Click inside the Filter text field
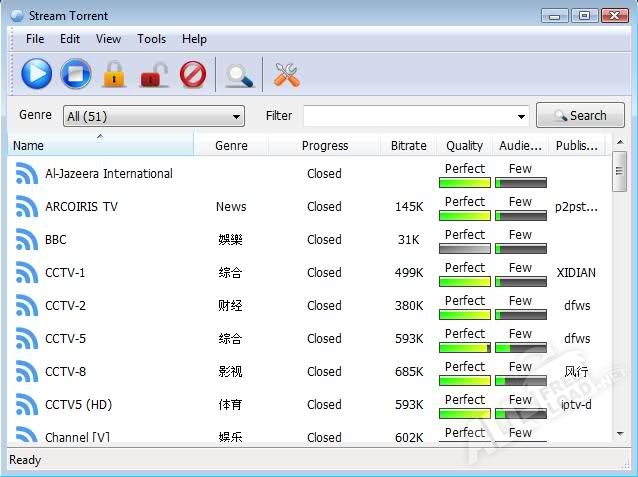The height and width of the screenshot is (477, 638). pos(408,116)
